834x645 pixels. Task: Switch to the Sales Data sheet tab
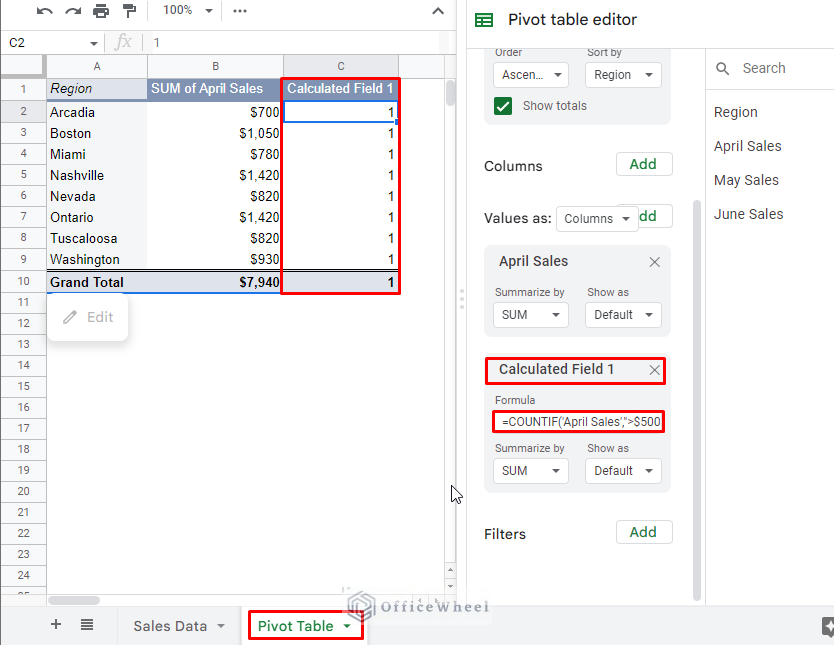point(178,626)
